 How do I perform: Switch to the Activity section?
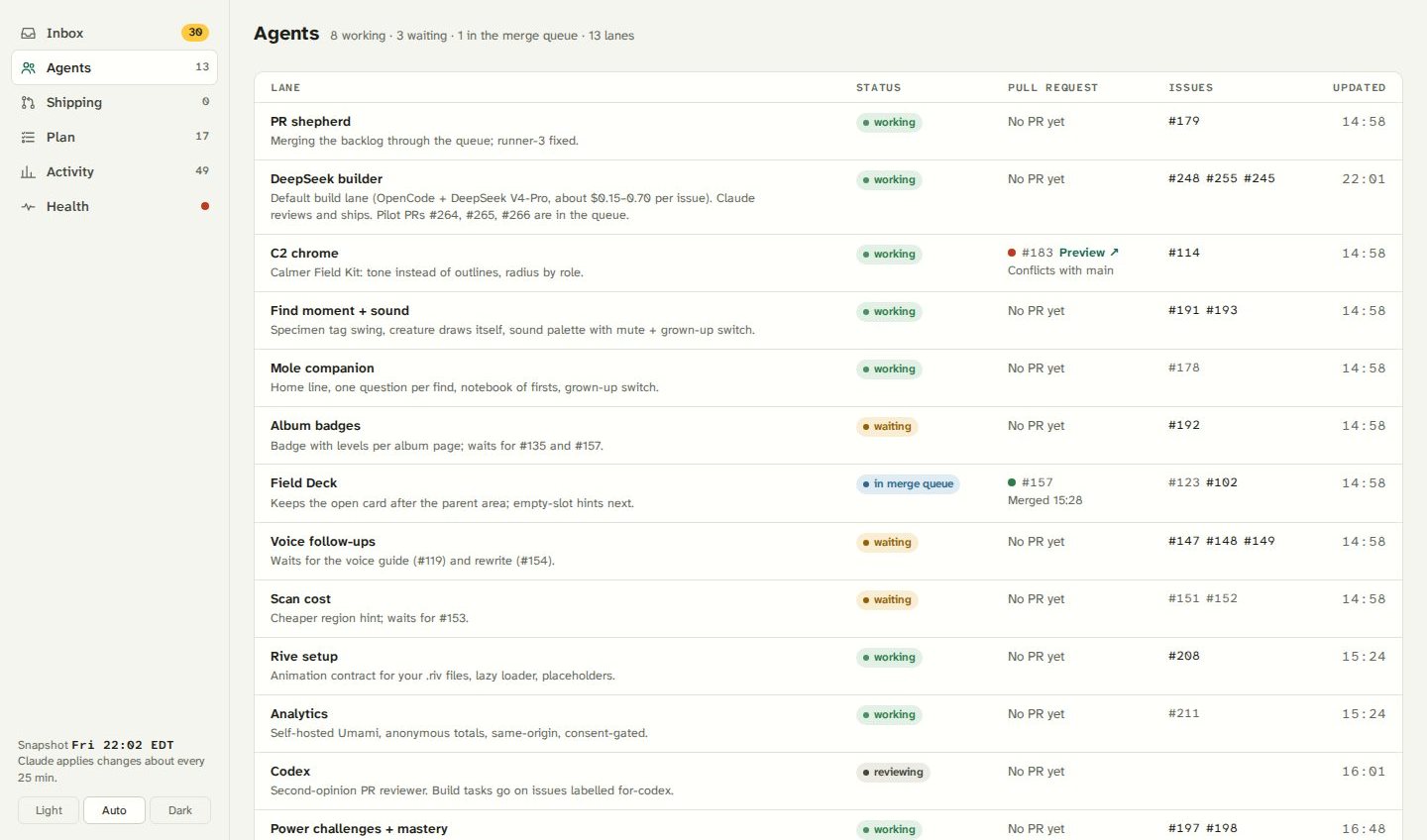[114, 171]
